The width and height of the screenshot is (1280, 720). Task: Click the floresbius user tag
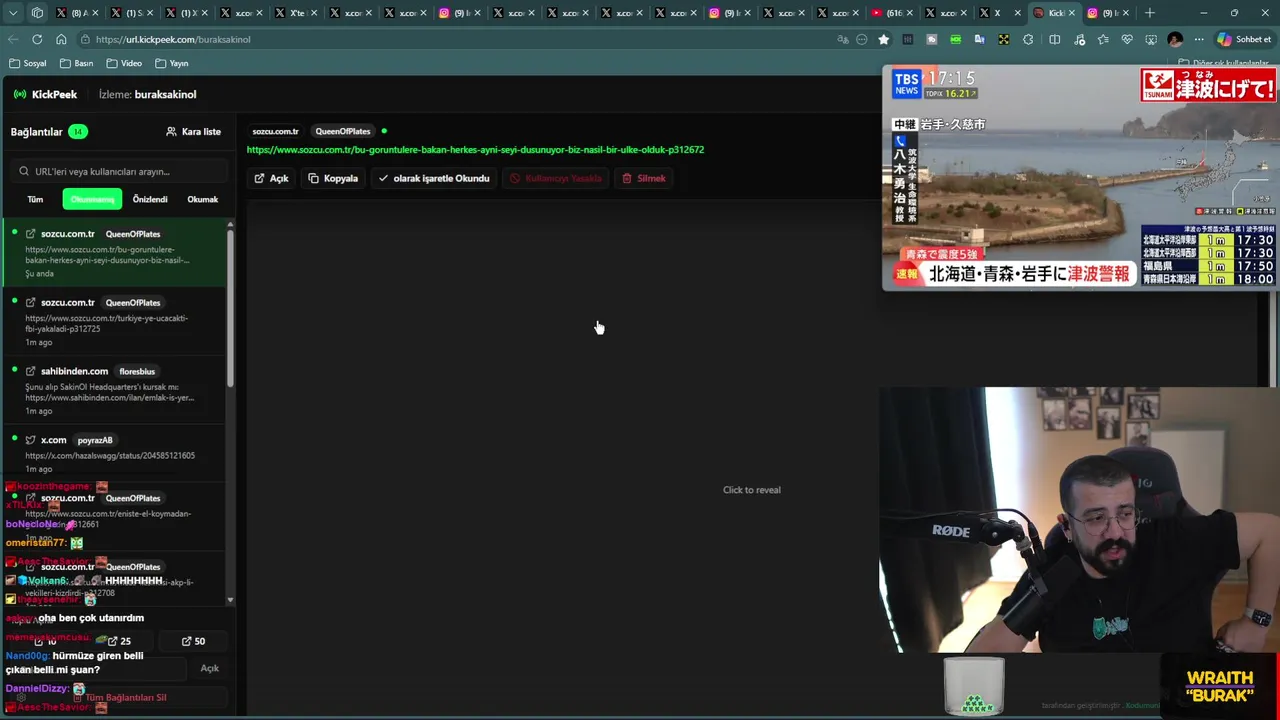139,371
